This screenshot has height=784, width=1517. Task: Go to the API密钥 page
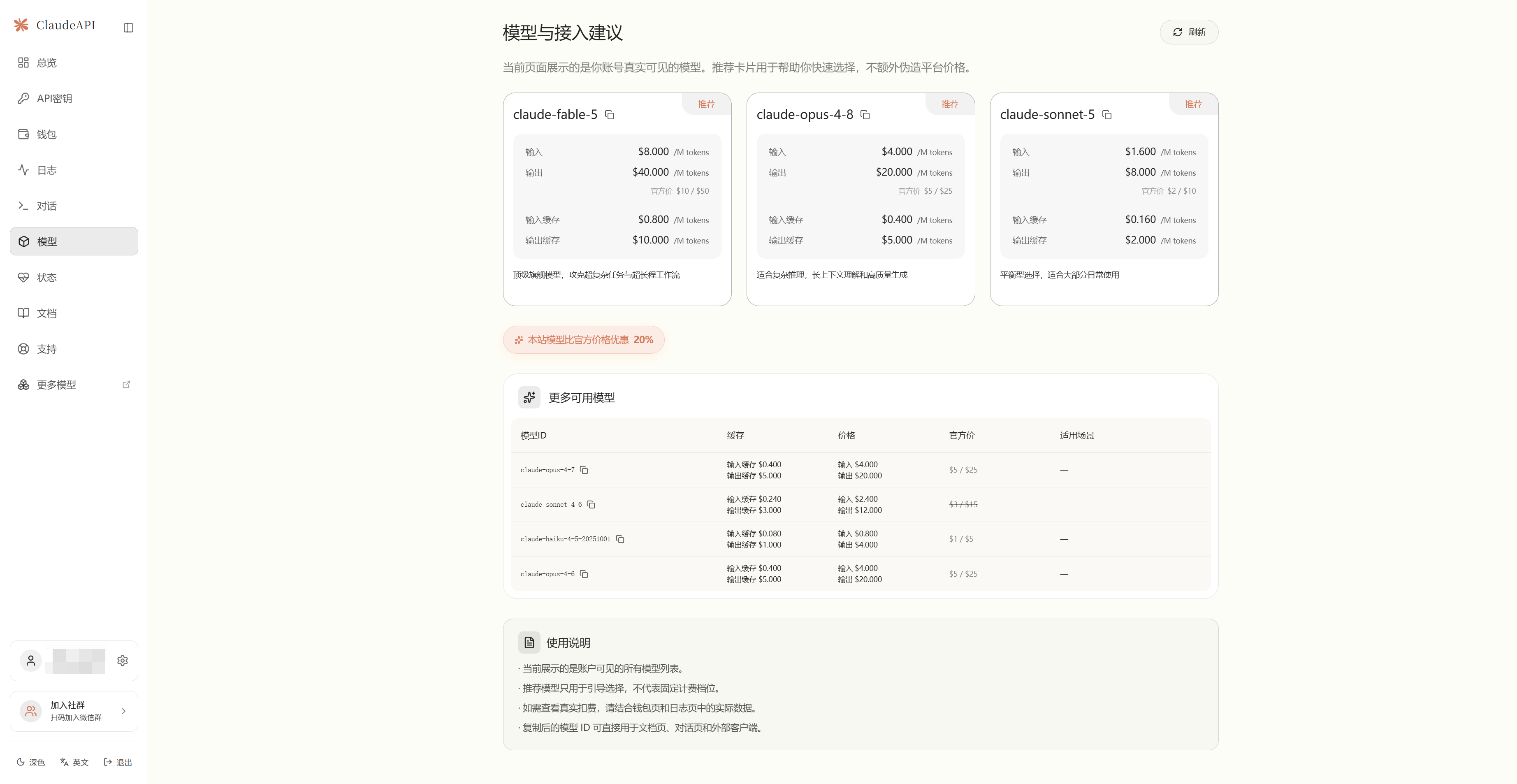tap(74, 98)
